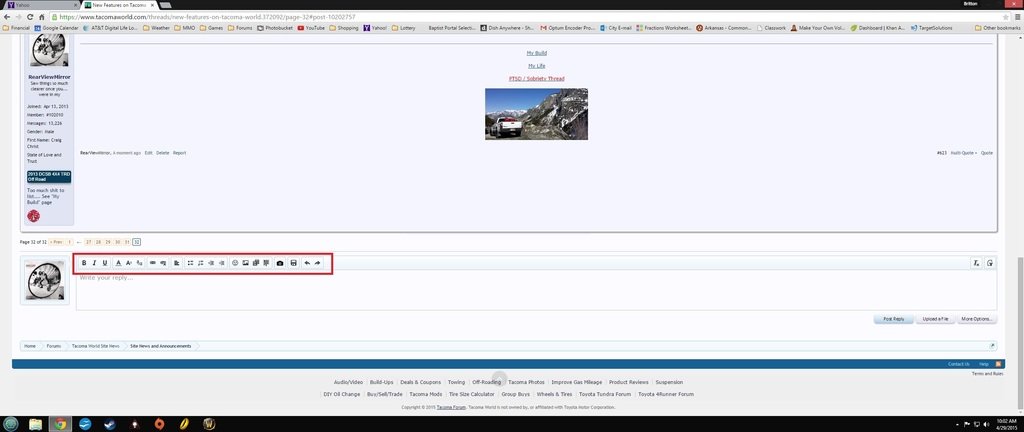Click the Tacoma World Site News breadcrumb
This screenshot has height=432, width=1024.
95,346
